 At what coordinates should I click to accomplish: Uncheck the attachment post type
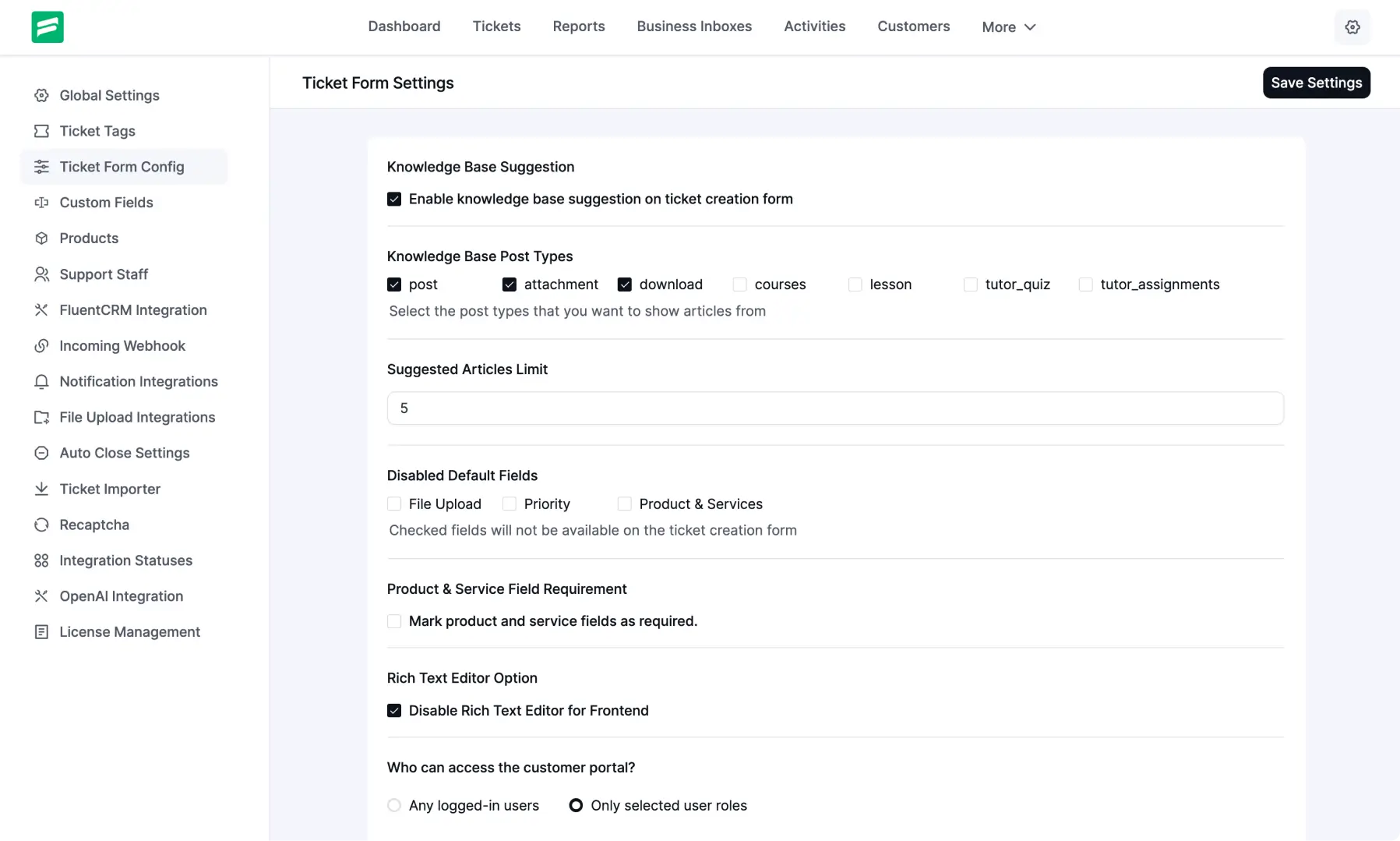pyautogui.click(x=510, y=284)
